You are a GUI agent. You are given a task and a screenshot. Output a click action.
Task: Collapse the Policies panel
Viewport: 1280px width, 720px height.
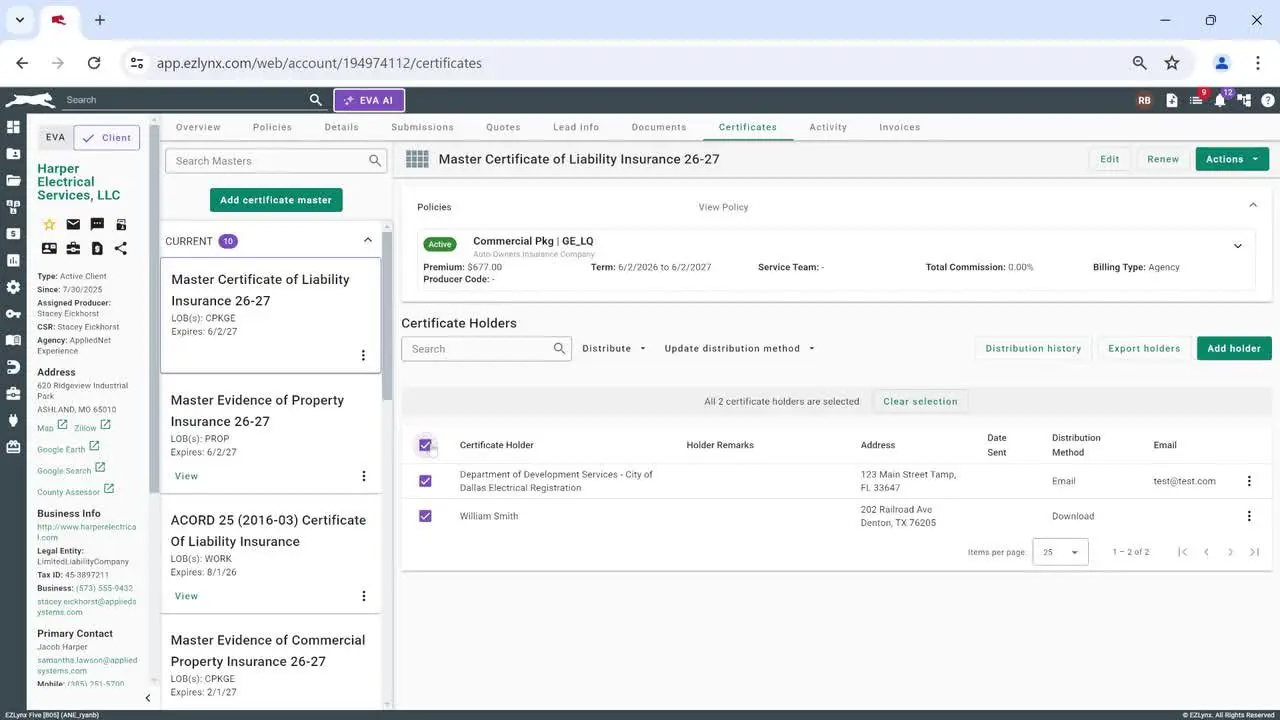click(x=1253, y=205)
